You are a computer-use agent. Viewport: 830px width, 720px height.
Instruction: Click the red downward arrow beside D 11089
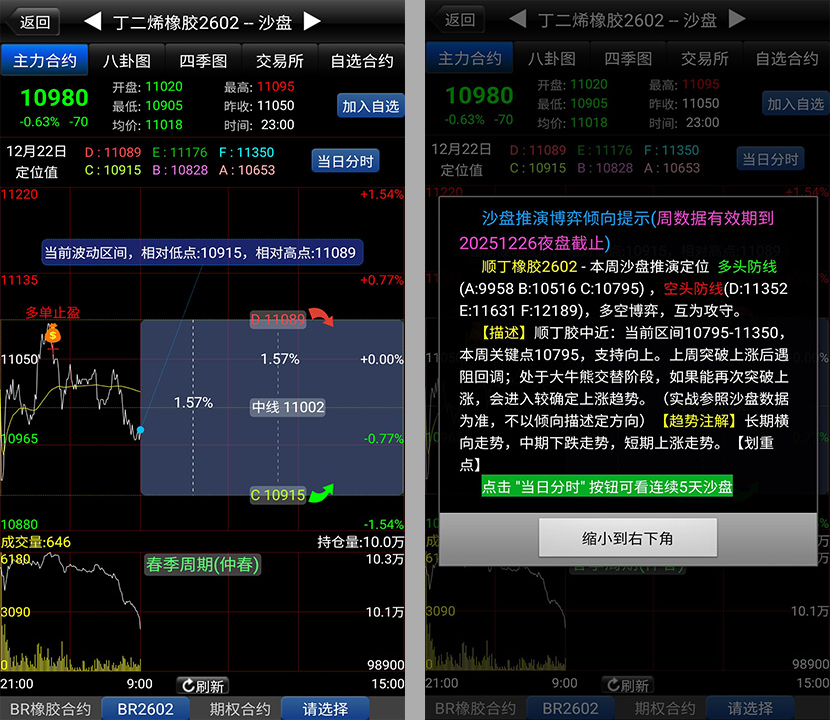coord(322,318)
